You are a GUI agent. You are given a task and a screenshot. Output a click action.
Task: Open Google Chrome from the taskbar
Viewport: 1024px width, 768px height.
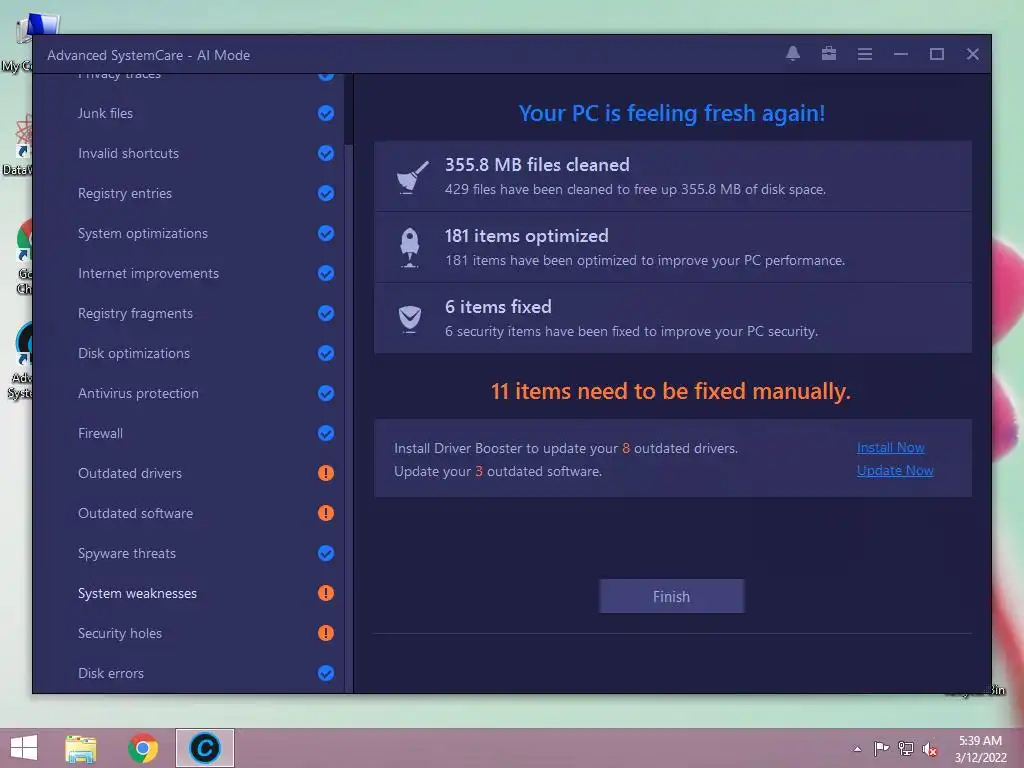(x=142, y=748)
